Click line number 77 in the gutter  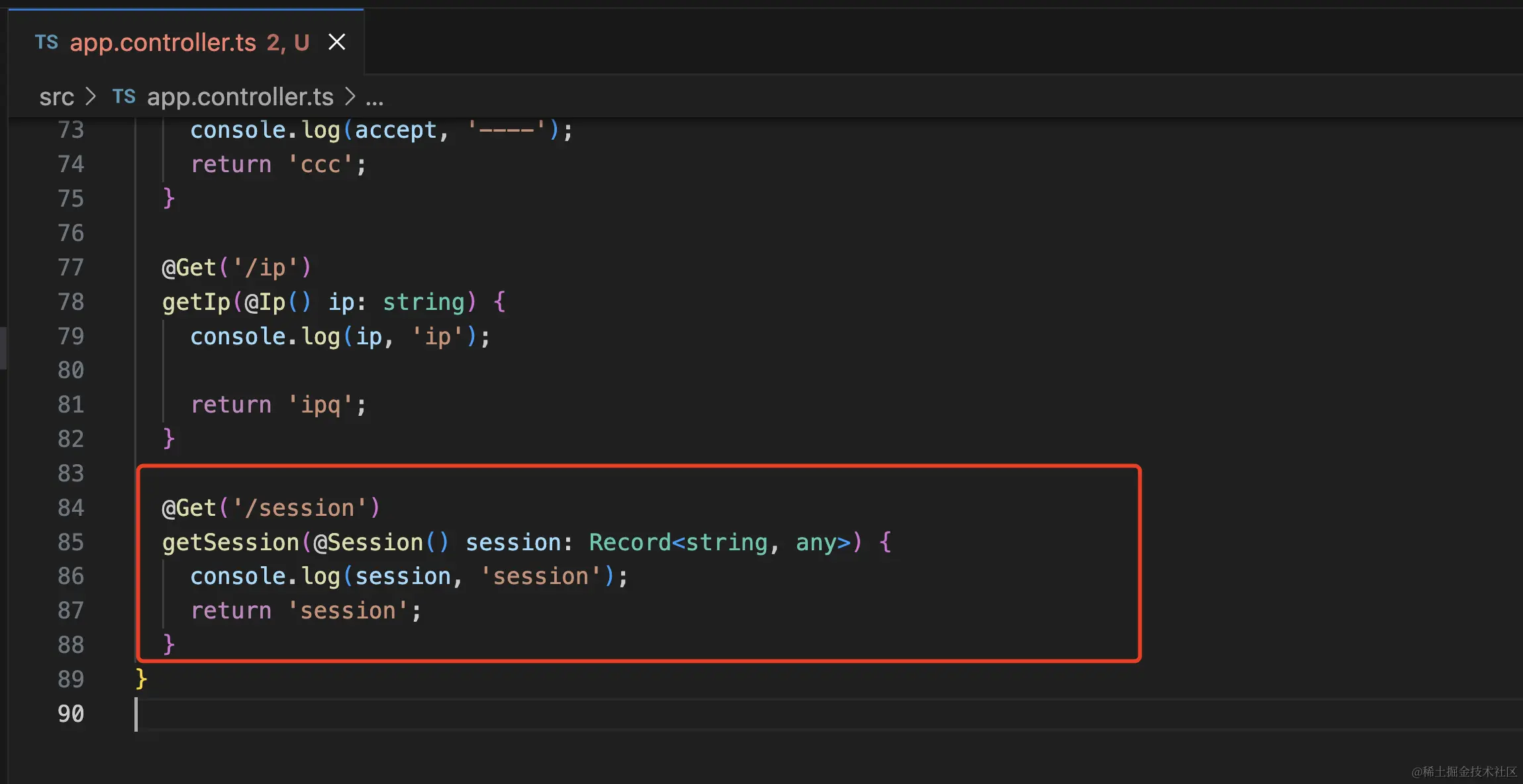tap(71, 268)
